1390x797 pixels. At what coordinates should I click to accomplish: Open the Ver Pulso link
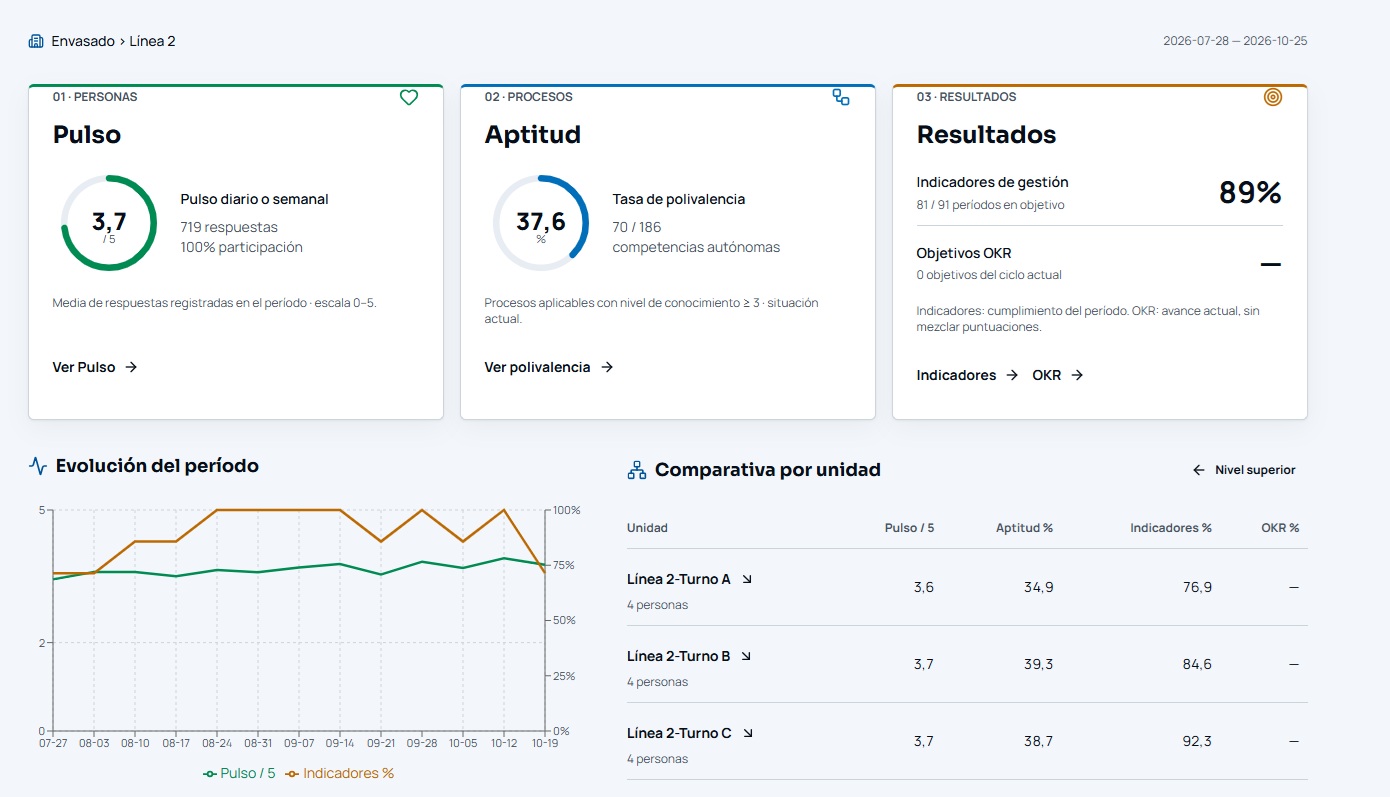95,367
